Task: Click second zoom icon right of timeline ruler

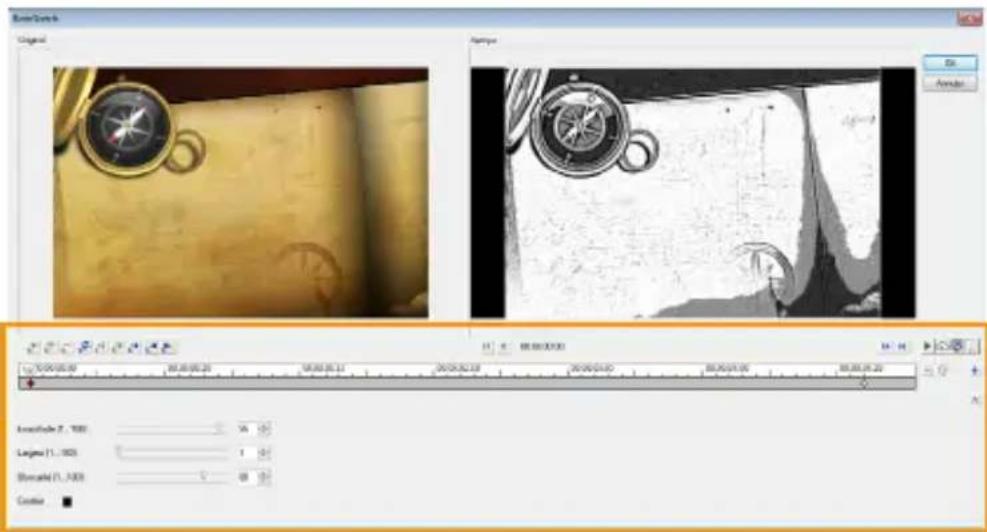Action: [x=943, y=371]
